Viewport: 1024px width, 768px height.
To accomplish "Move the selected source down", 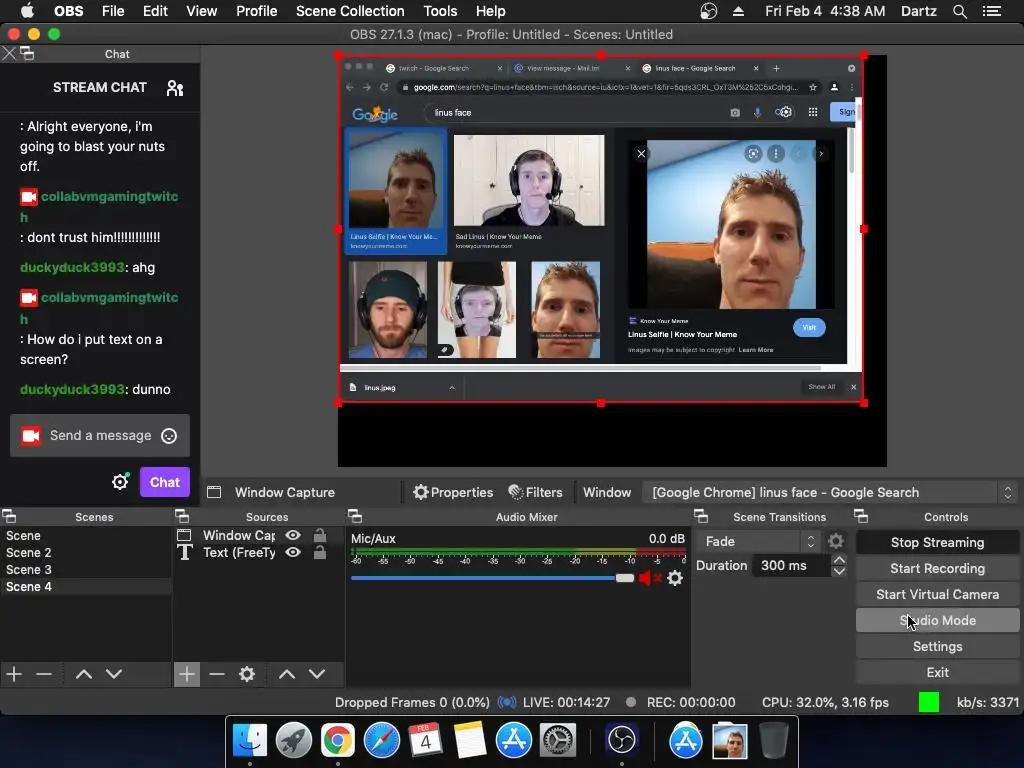I will (x=317, y=674).
